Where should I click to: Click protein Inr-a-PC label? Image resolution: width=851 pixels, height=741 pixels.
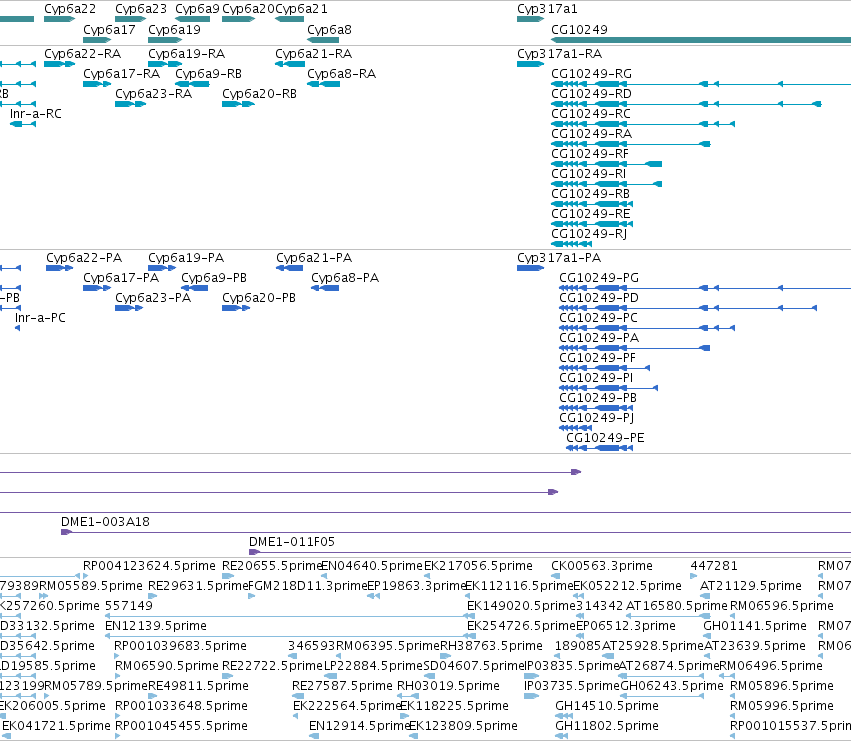(40, 318)
